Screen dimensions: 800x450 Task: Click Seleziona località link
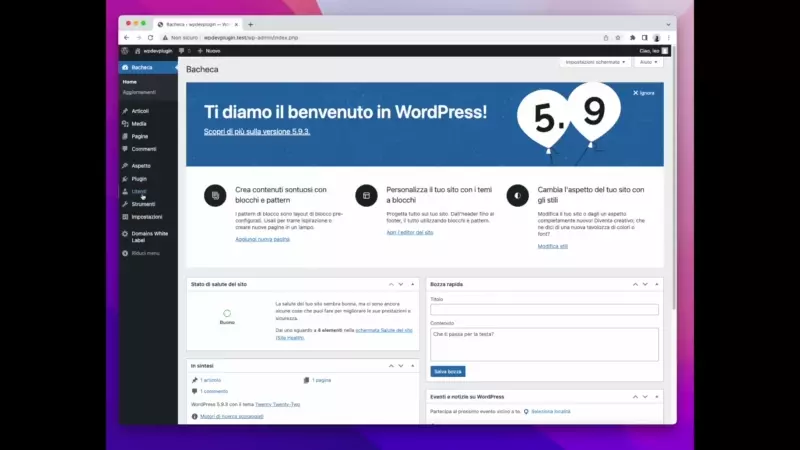551,412
